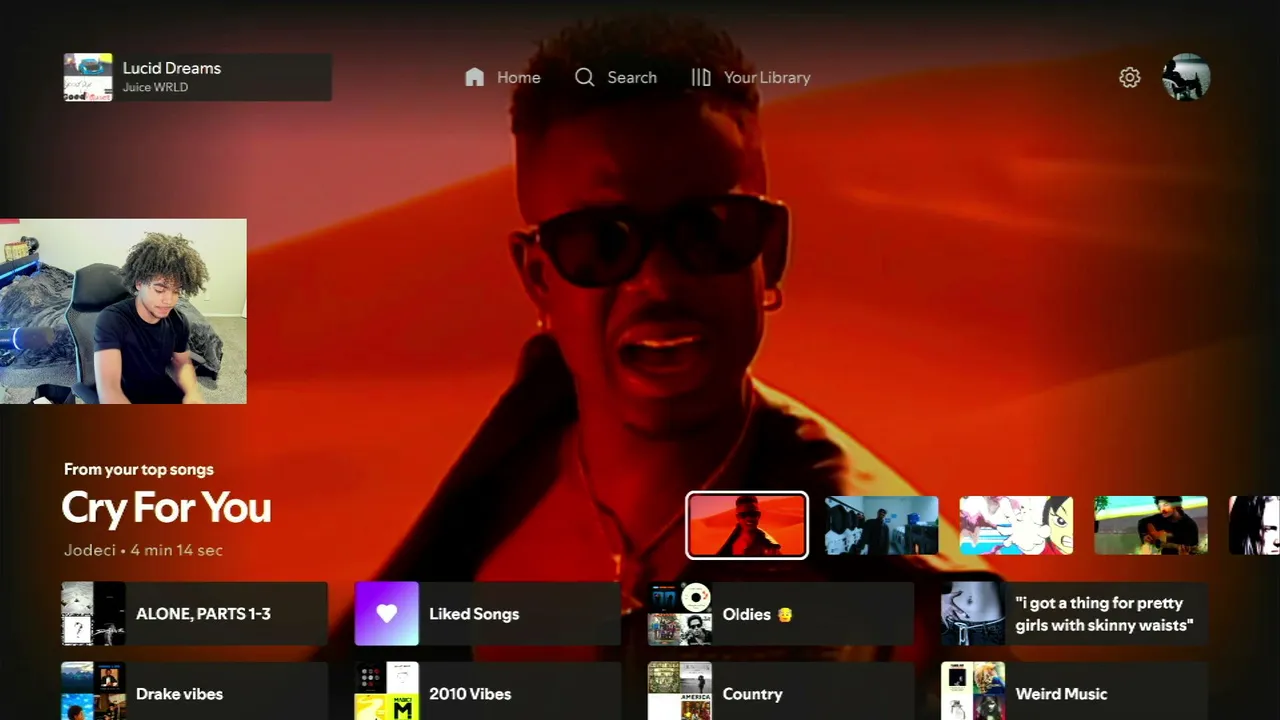Select the anime cartoon video thumbnail
The image size is (1280, 720).
1016,525
